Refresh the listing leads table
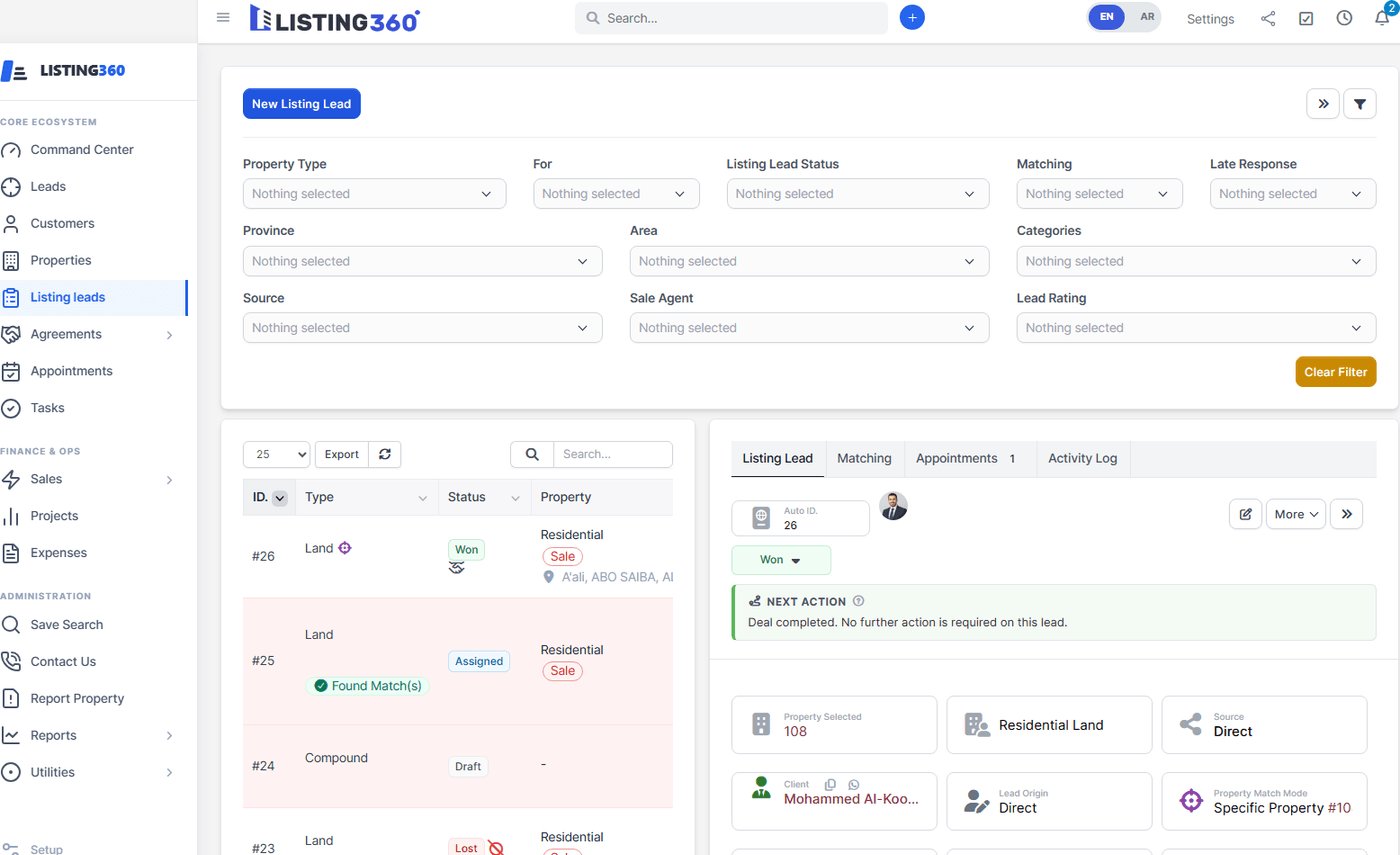Screen dimensions: 1400x855 [384, 454]
